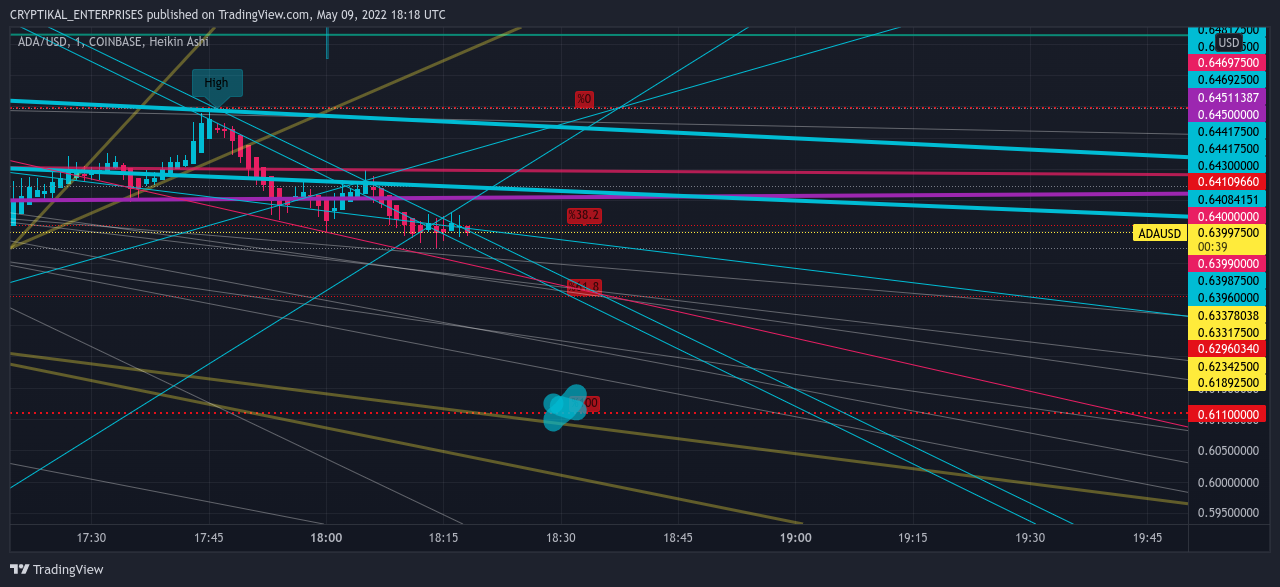Click the 19:30 time axis label
The image size is (1280, 587).
[x=1030, y=538]
